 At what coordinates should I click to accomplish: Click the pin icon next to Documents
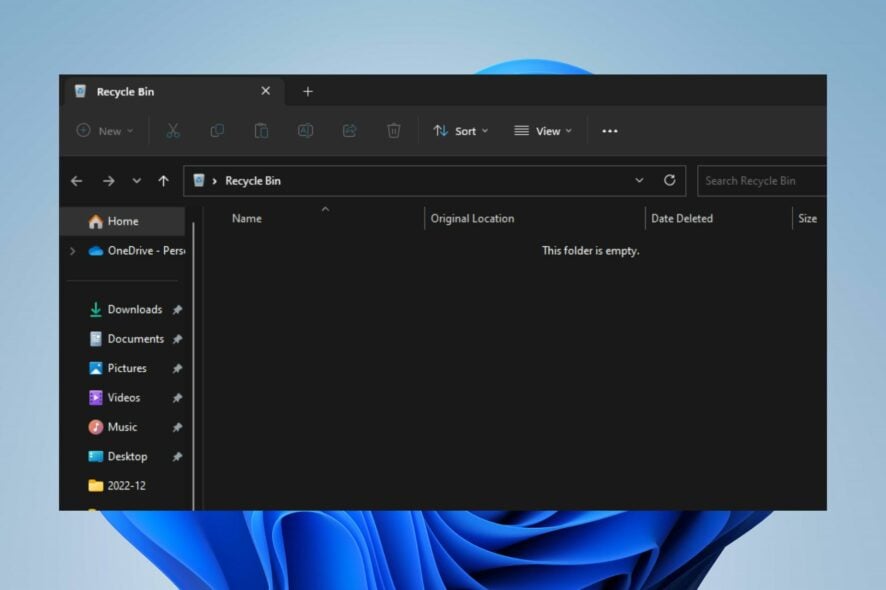pyautogui.click(x=177, y=339)
